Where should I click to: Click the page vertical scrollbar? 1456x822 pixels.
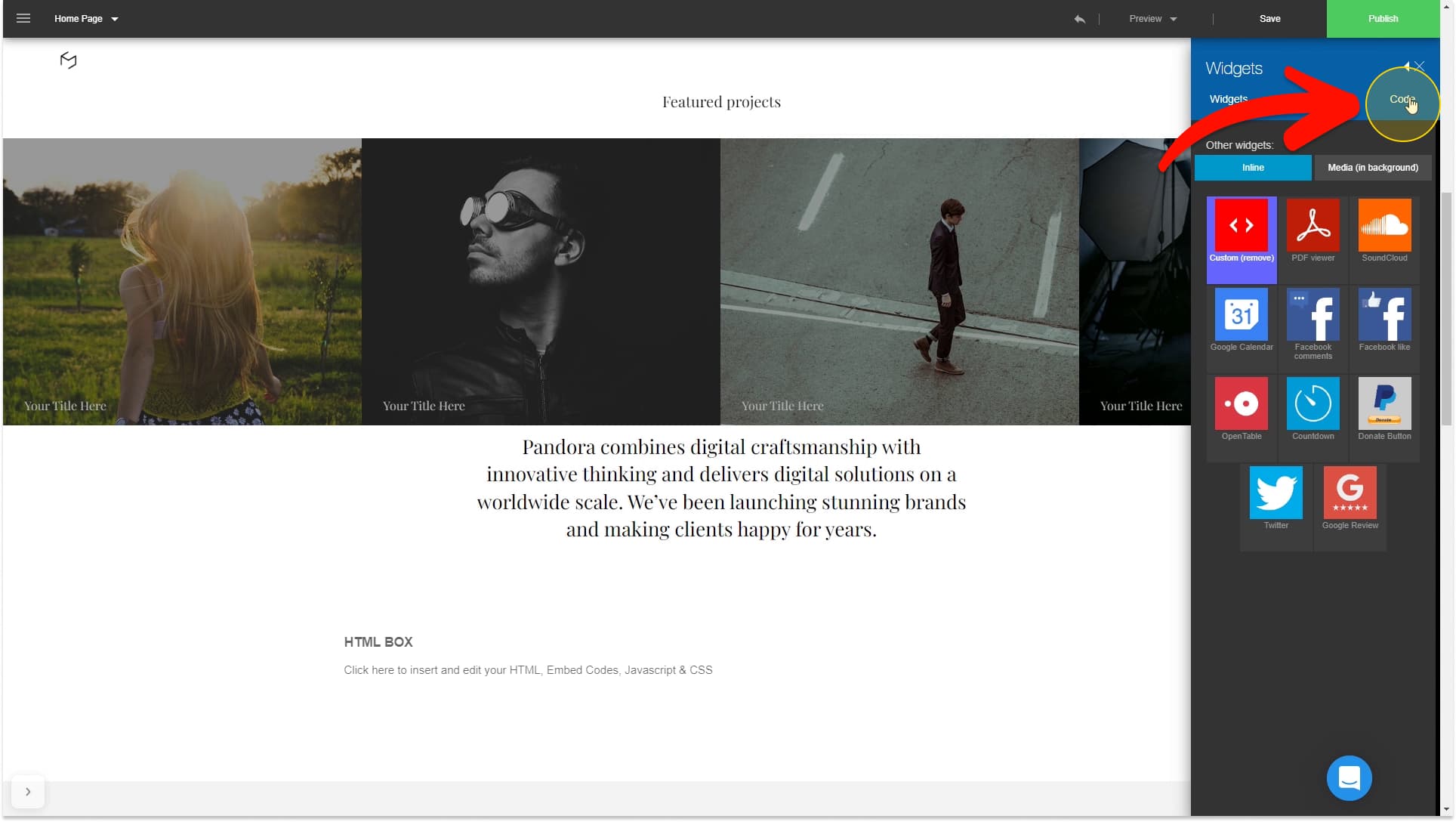[x=1446, y=308]
